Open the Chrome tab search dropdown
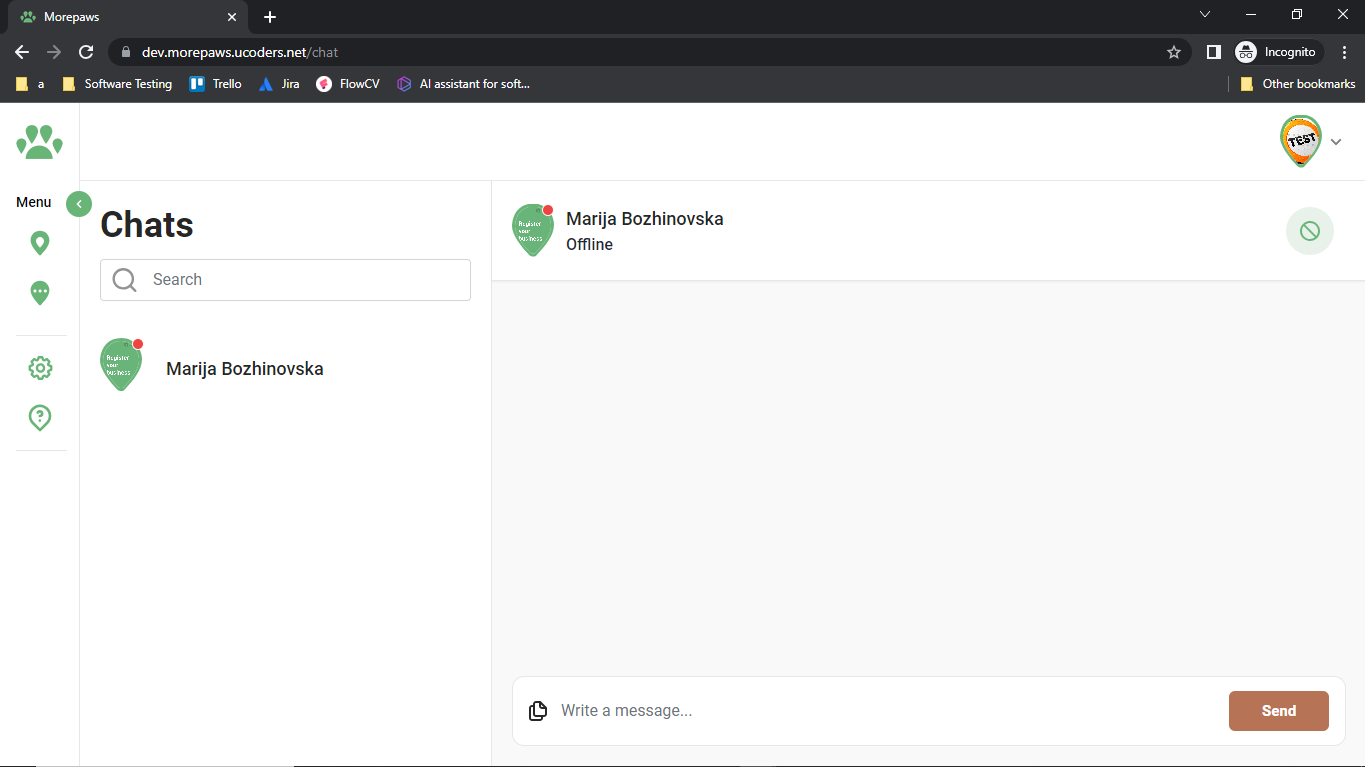This screenshot has width=1365, height=767. 1205,15
